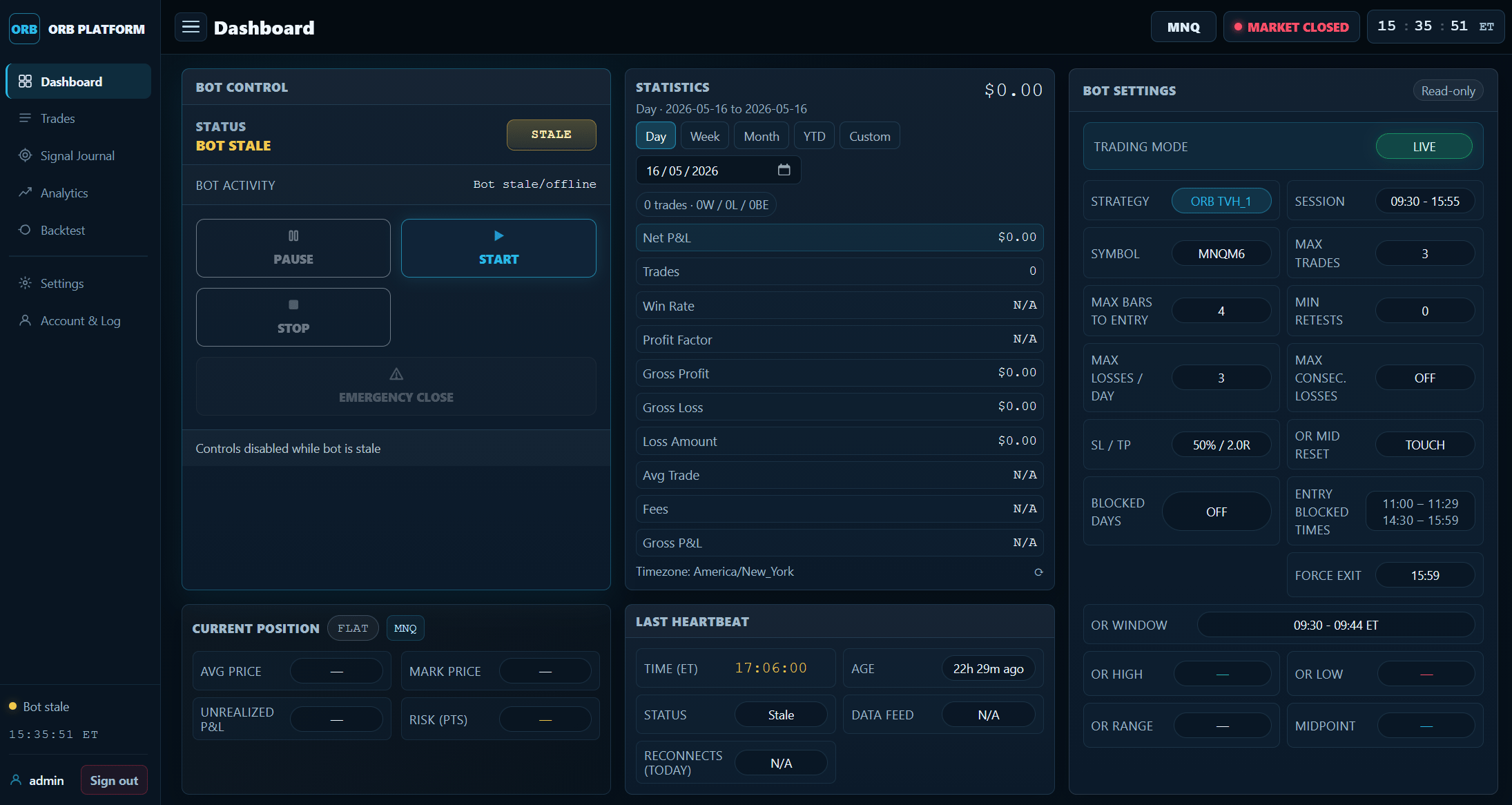Click the Trades list icon in the sidebar

pyautogui.click(x=25, y=118)
